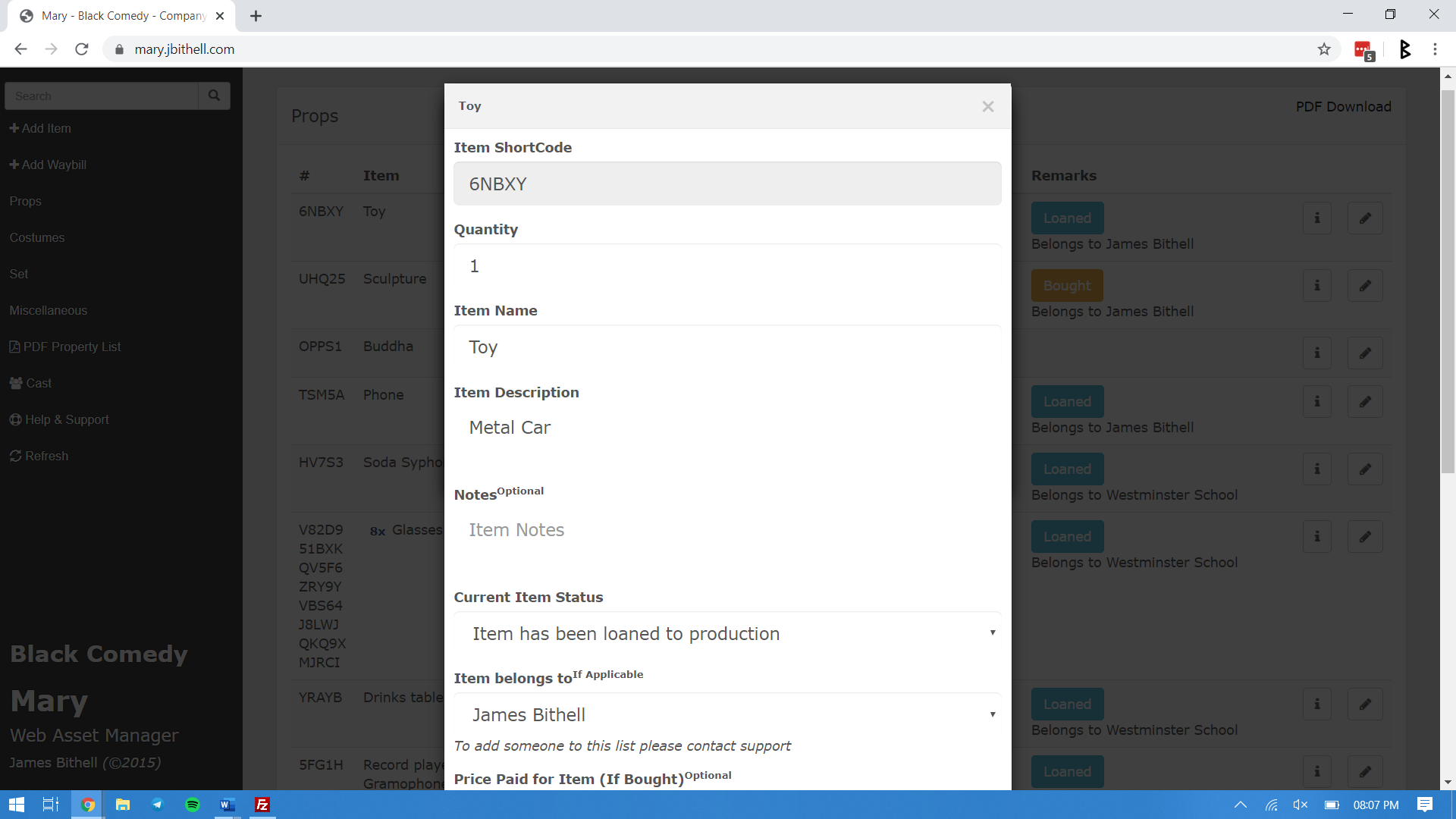
Task: Reload the page using browser refresh icon
Action: (x=82, y=49)
